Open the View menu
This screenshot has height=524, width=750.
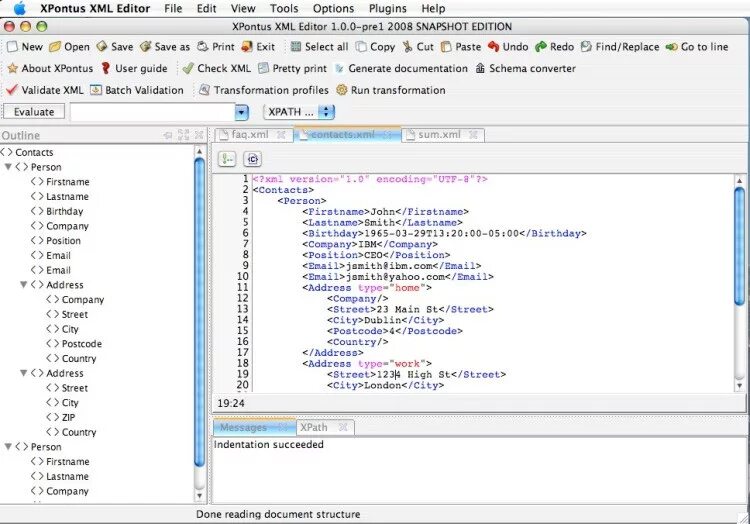click(x=243, y=9)
